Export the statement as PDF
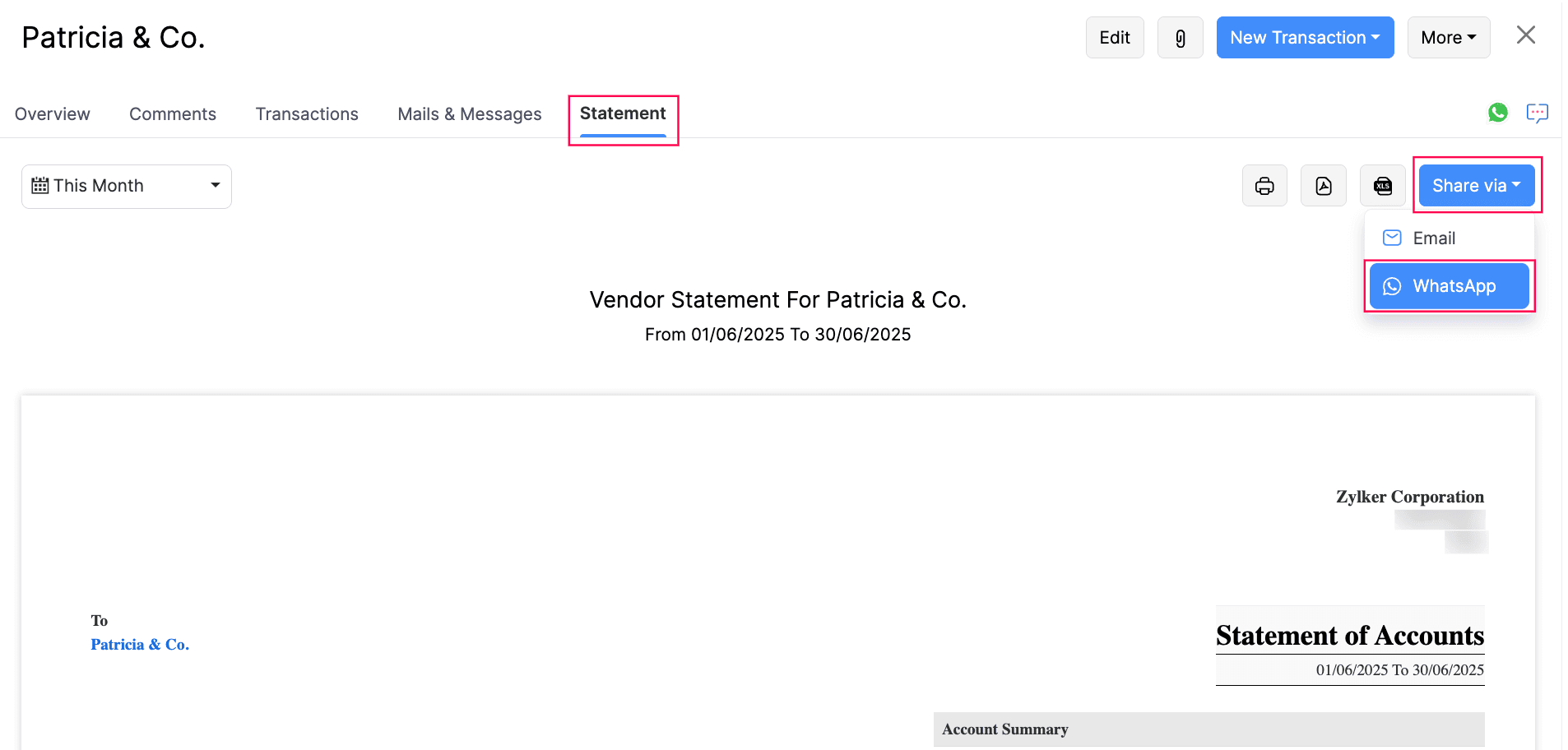The image size is (1568, 750). coord(1323,186)
